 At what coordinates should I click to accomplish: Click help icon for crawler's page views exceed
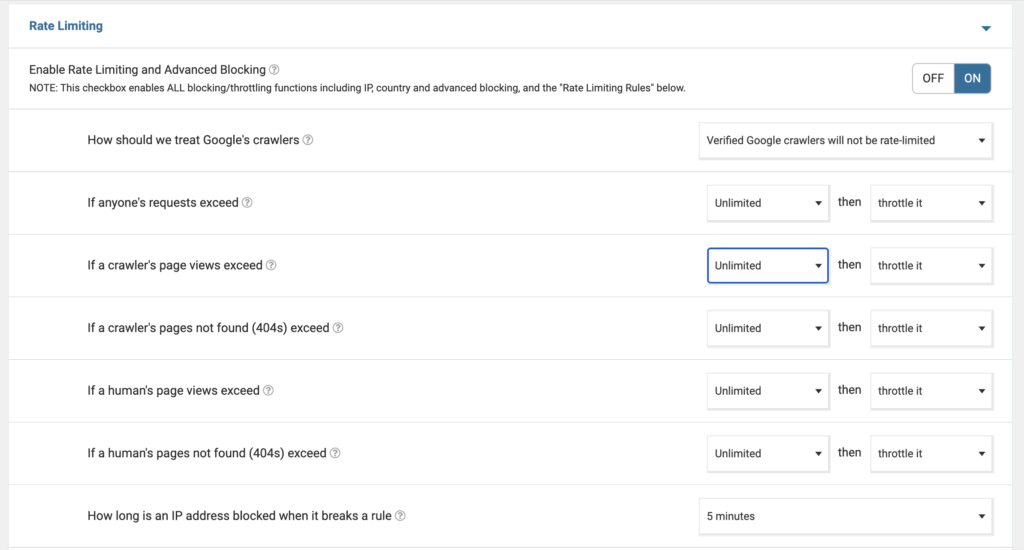pyautogui.click(x=271, y=266)
